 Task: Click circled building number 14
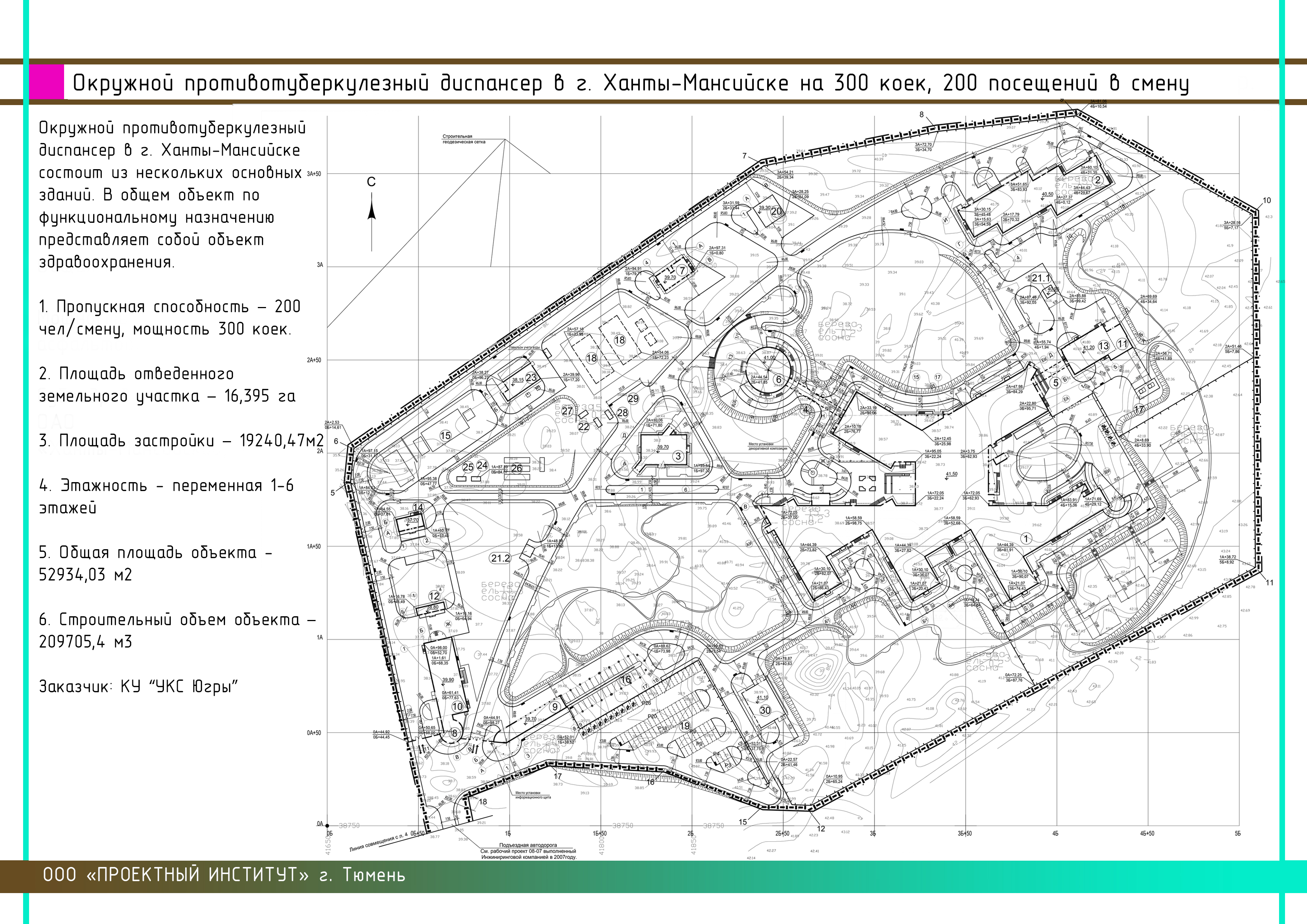click(x=418, y=507)
